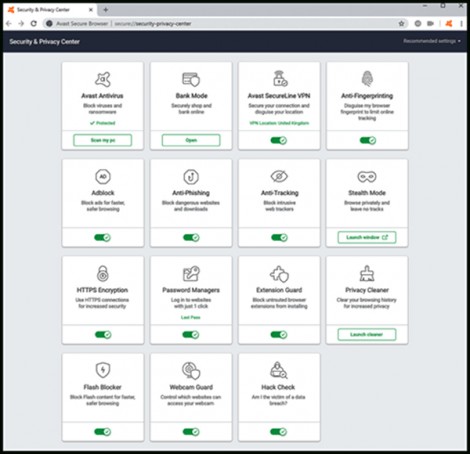
Task: Click the Extension Guard puzzle icon
Action: point(279,274)
